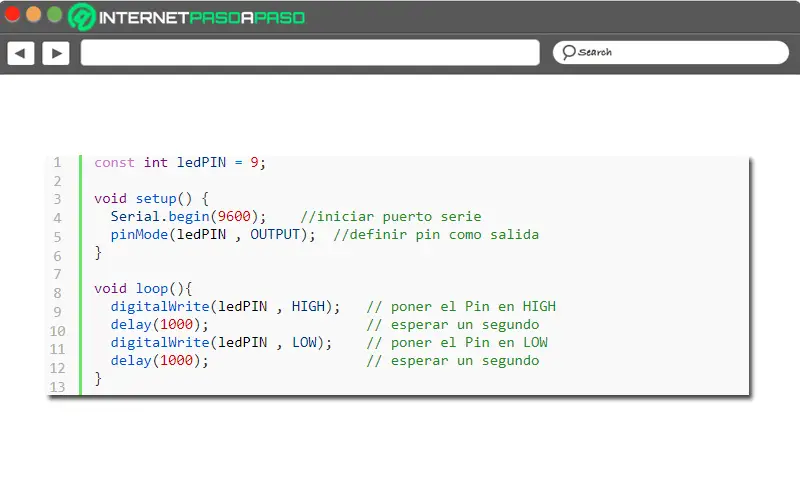Click closing brace on line 13
The image size is (800, 500).
[98, 379]
